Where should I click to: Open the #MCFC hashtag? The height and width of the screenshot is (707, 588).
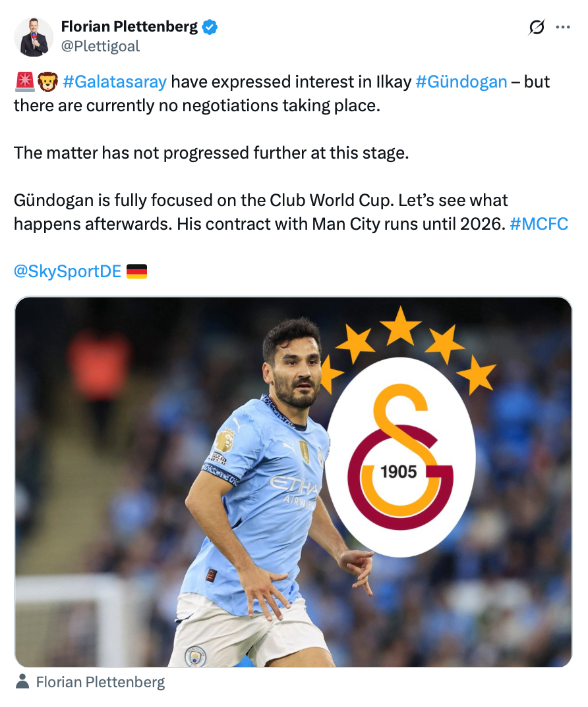[538, 224]
